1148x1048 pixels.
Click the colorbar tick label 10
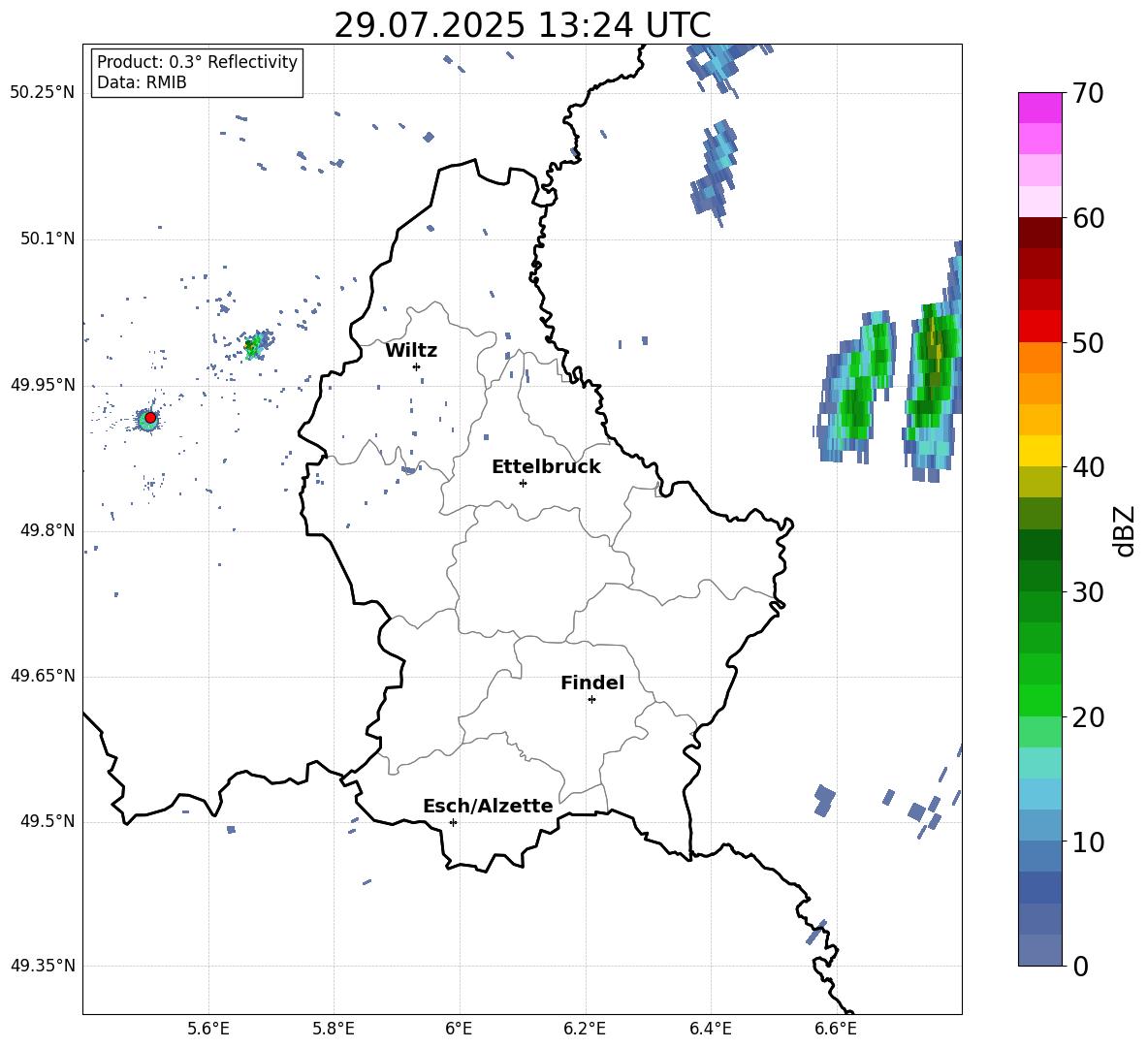[1087, 842]
